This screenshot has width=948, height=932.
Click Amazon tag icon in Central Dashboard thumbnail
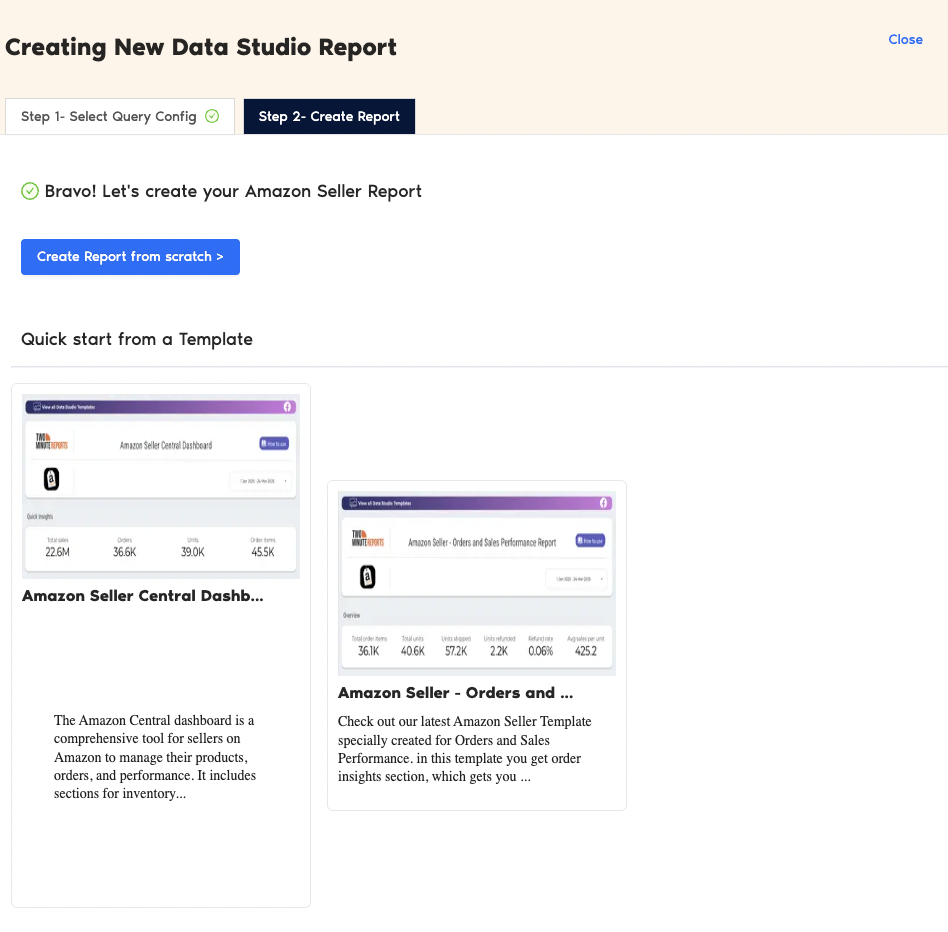pyautogui.click(x=52, y=480)
